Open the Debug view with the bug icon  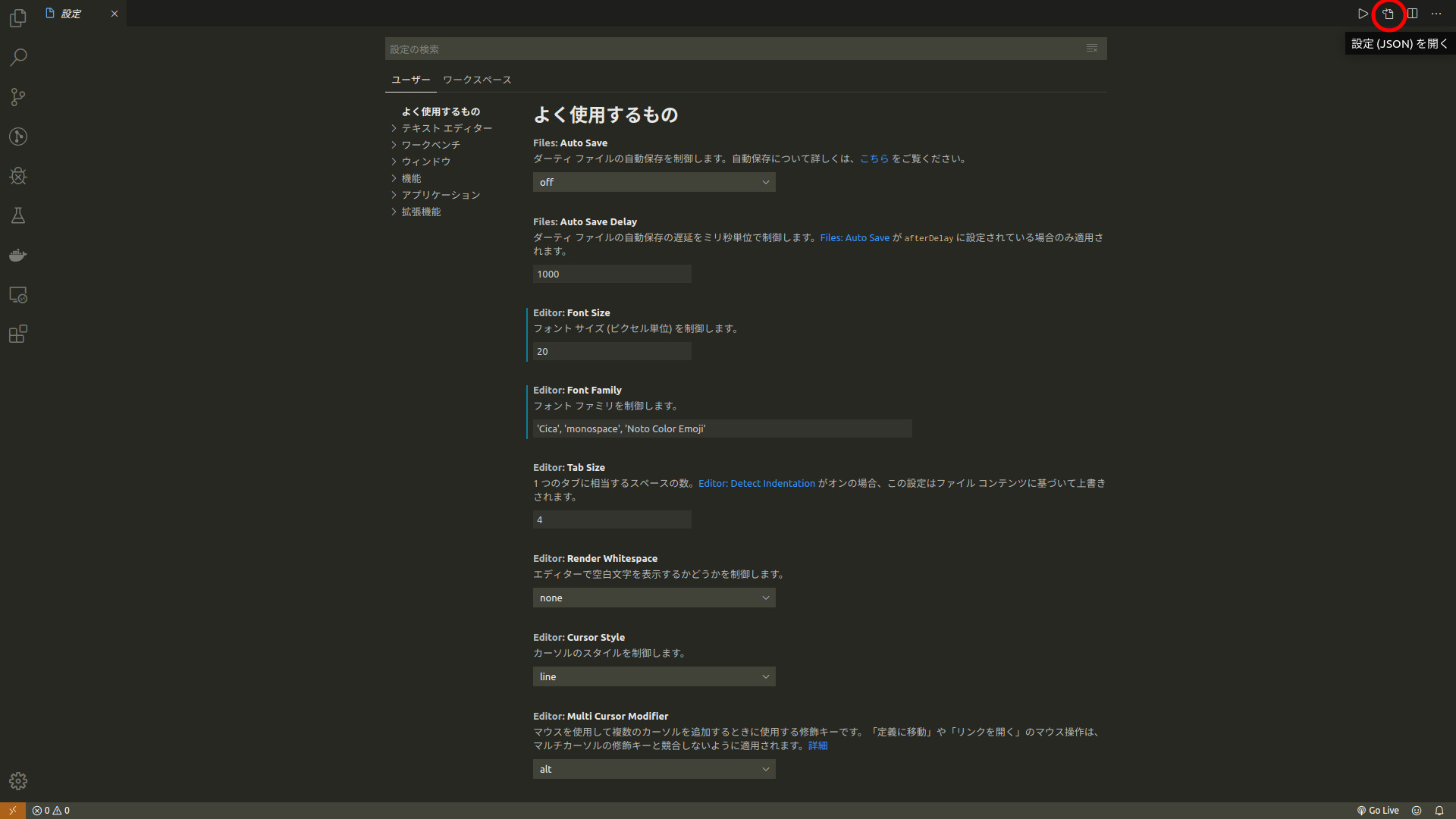[18, 176]
